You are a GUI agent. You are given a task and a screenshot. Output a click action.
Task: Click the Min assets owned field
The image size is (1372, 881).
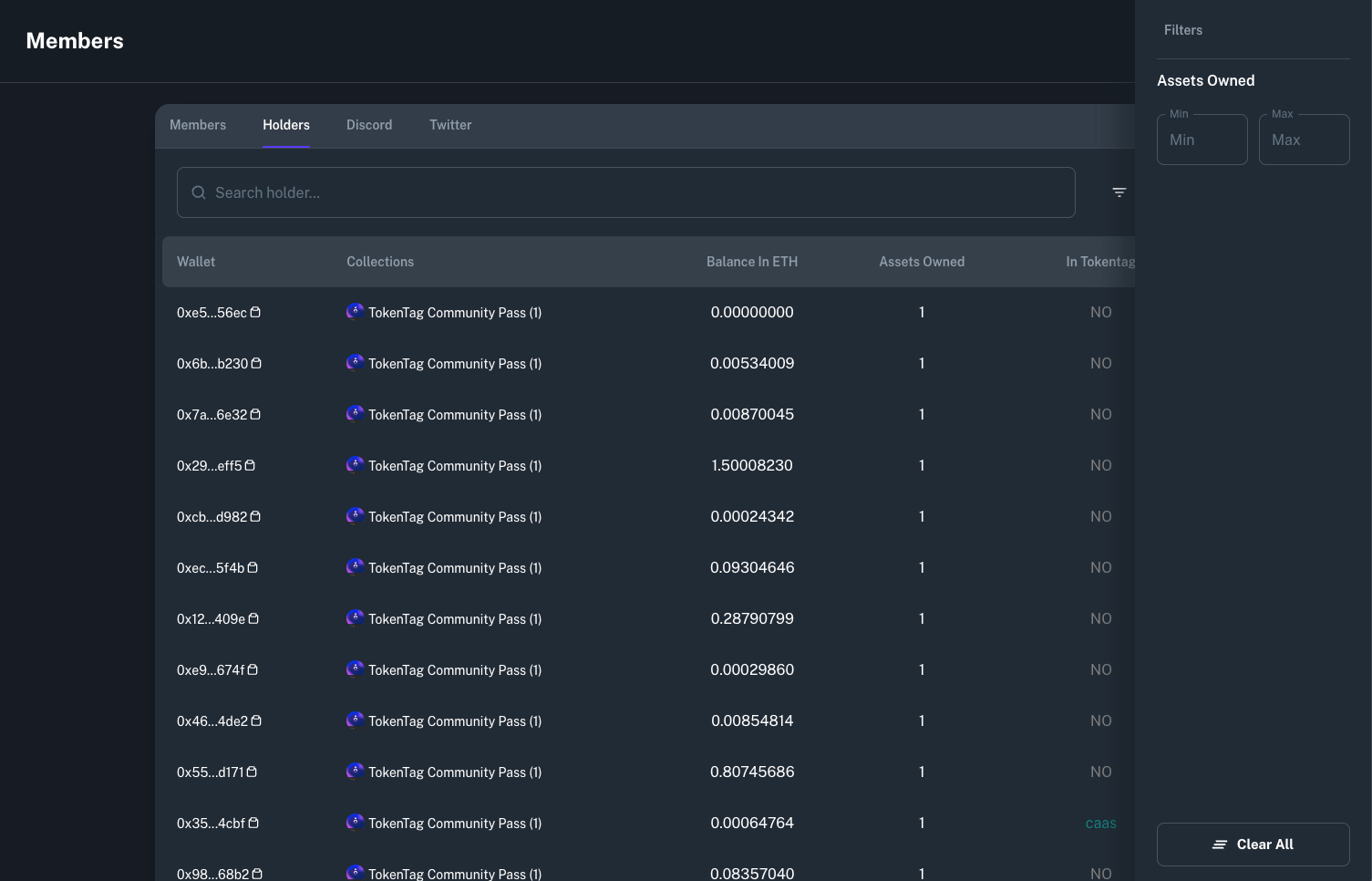click(1202, 140)
